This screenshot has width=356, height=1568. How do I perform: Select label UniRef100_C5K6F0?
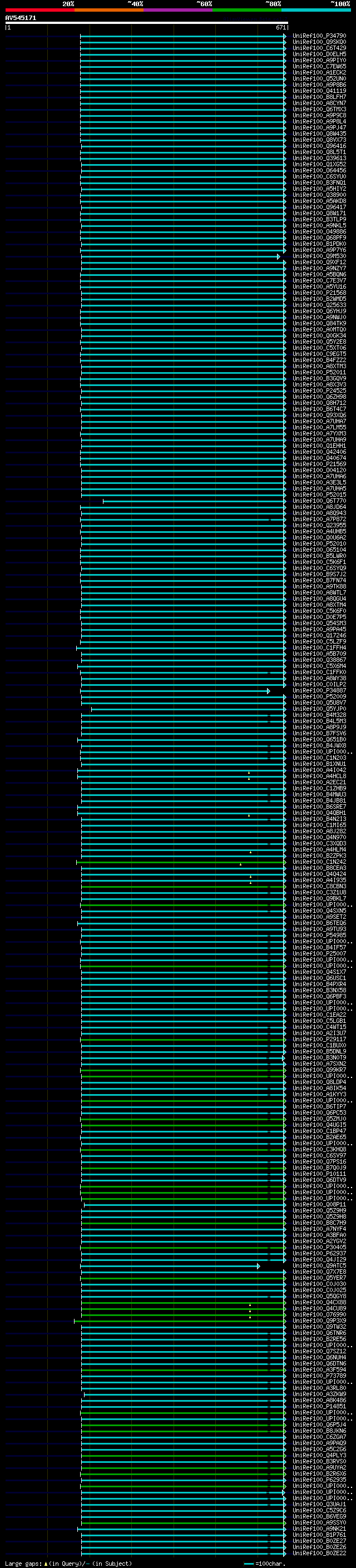click(x=319, y=611)
